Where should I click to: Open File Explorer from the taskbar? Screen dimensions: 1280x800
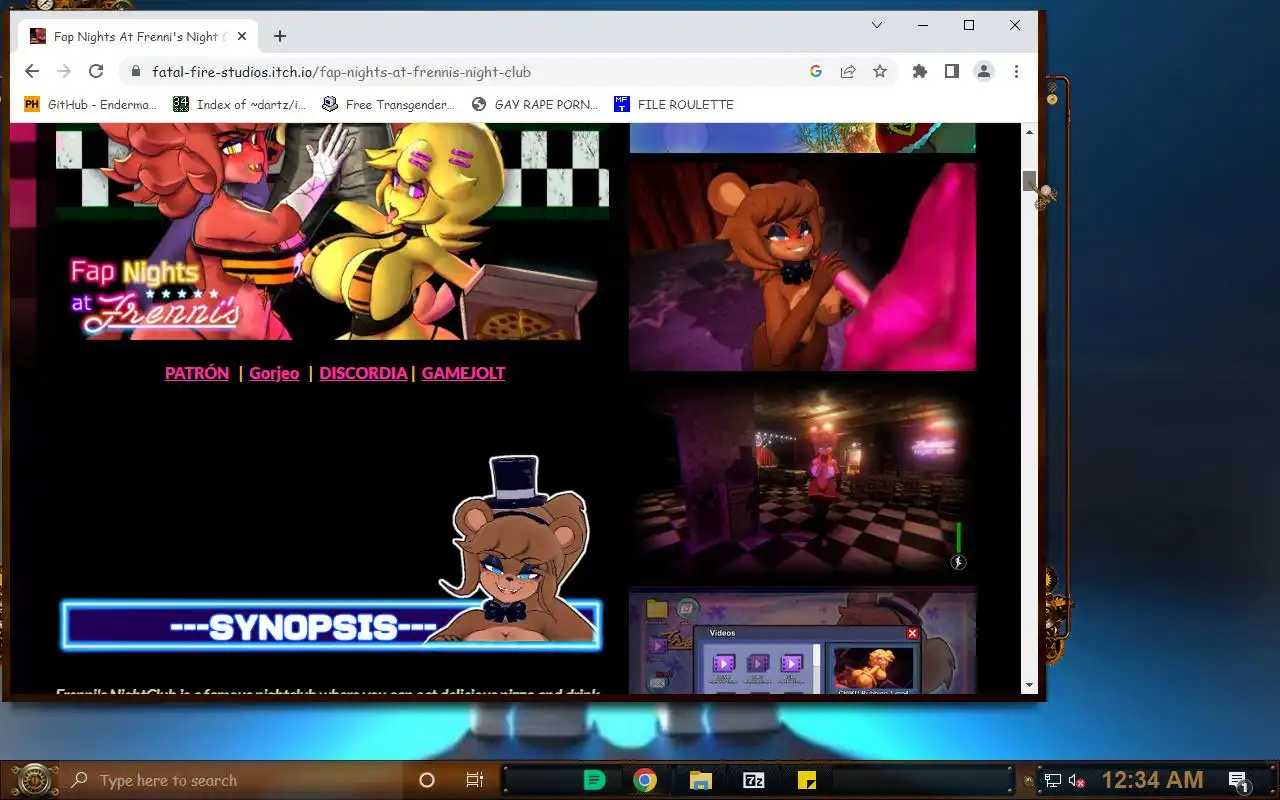tap(700, 780)
